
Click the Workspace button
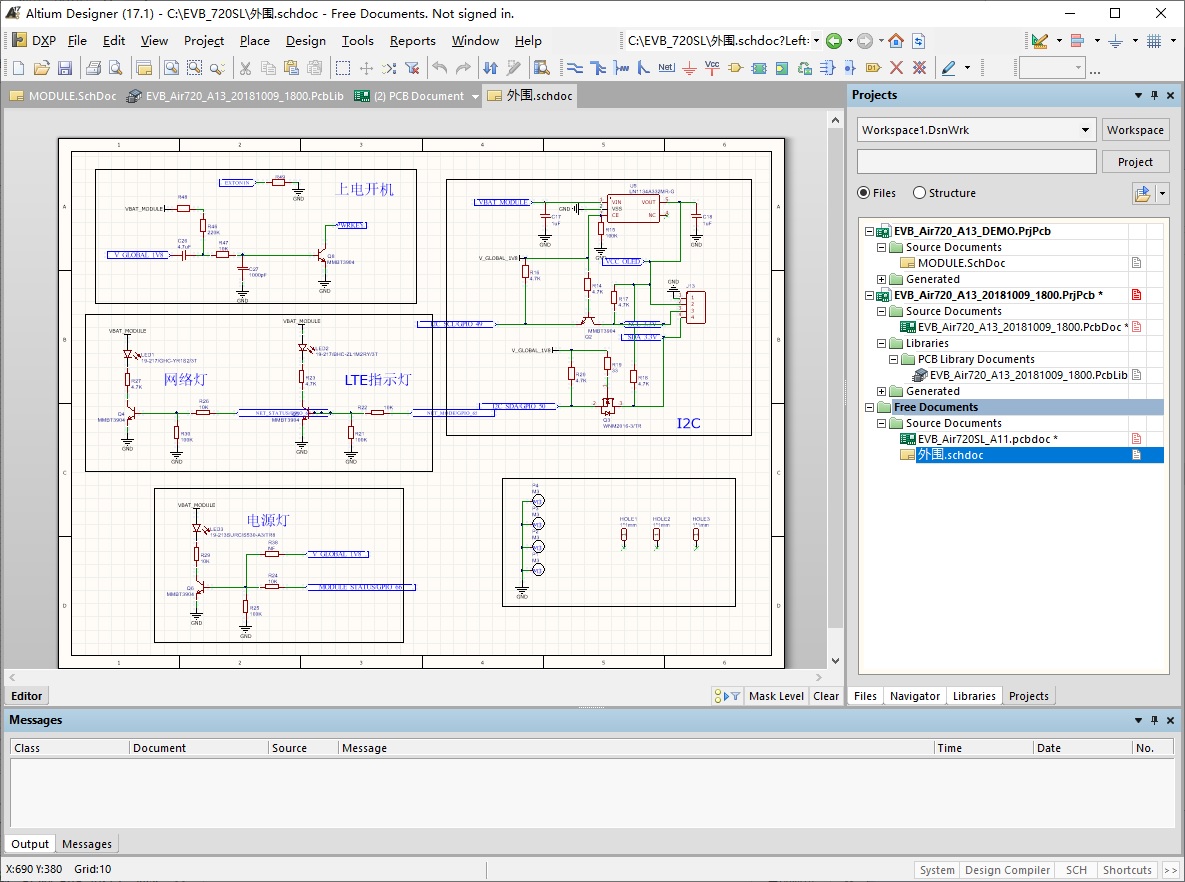[1135, 130]
